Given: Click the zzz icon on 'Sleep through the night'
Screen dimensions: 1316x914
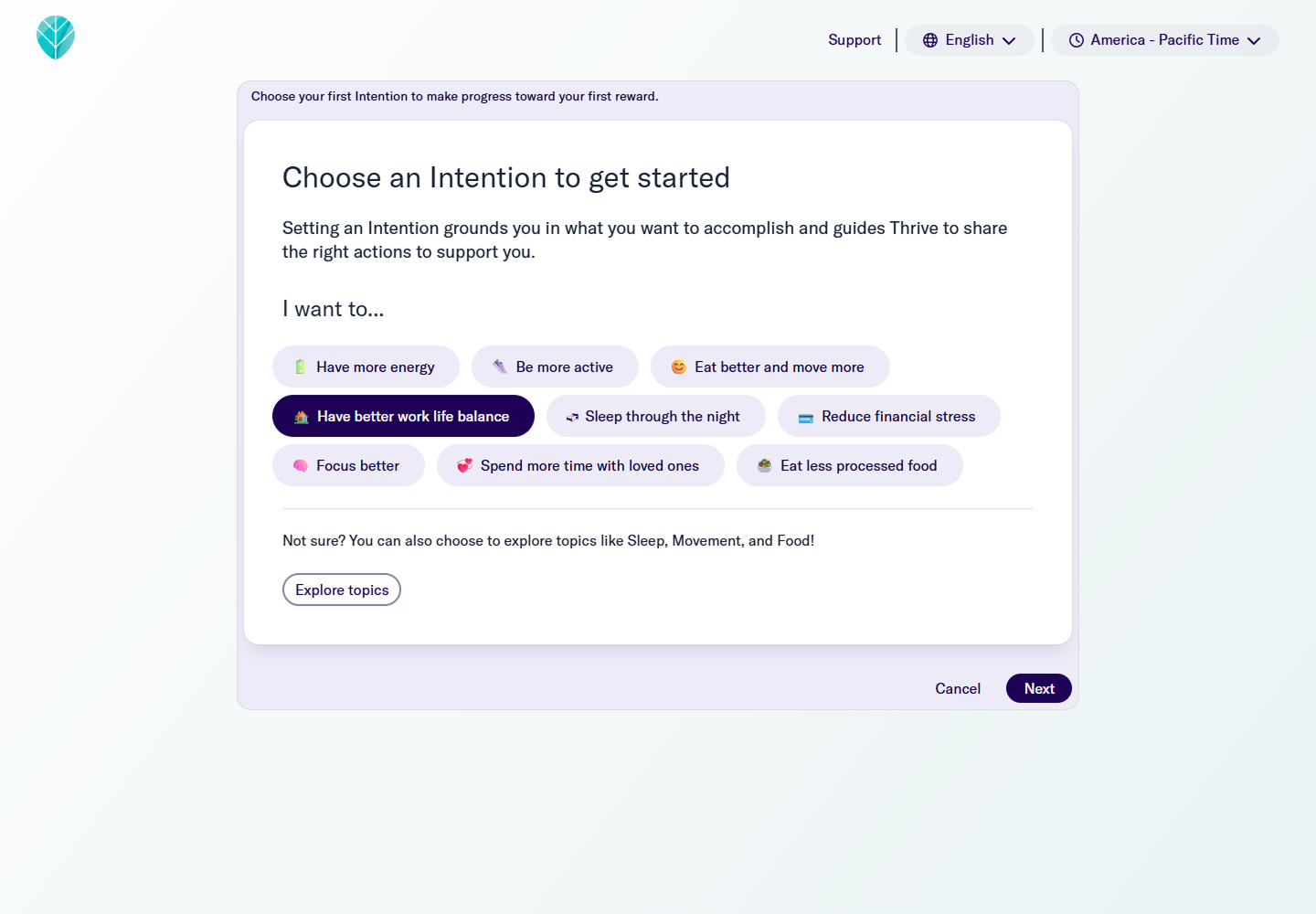Looking at the screenshot, I should tap(571, 416).
